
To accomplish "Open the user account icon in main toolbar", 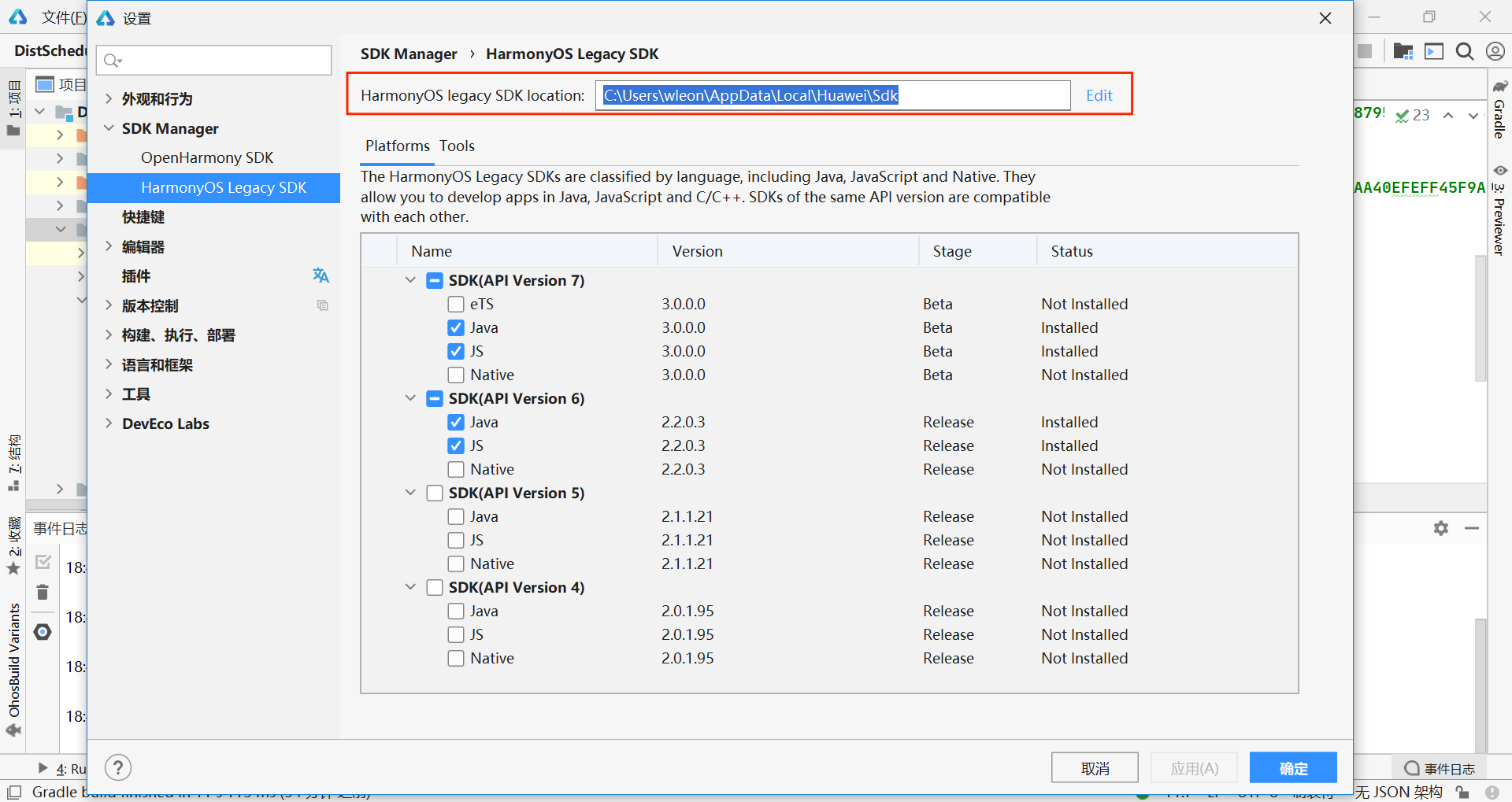I will (x=1495, y=51).
